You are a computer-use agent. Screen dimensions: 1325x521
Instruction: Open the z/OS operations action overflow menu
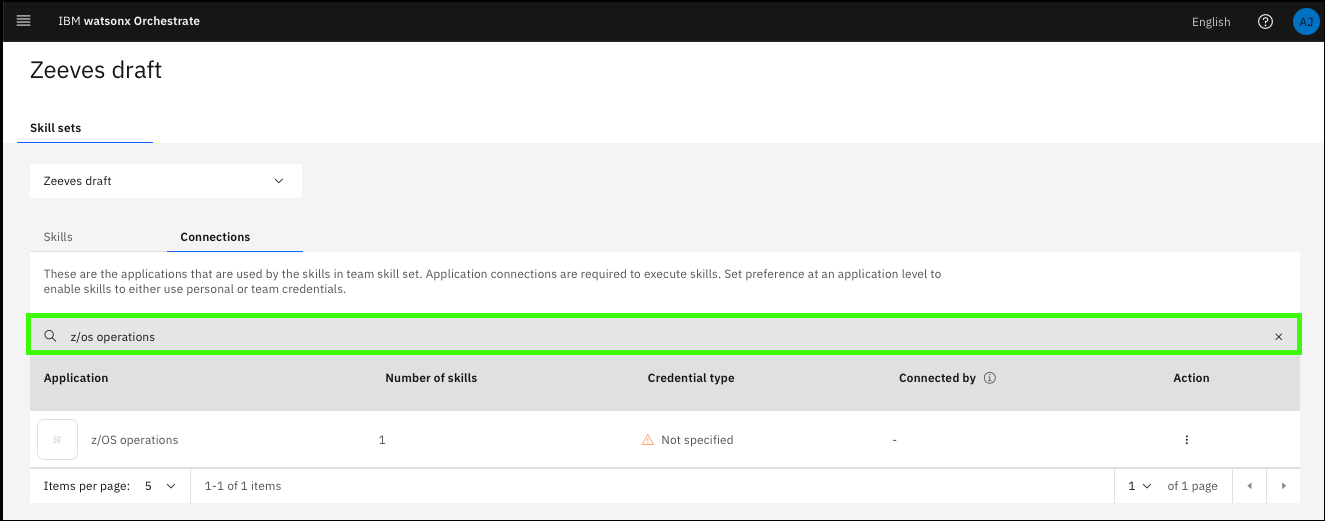pos(1186,440)
